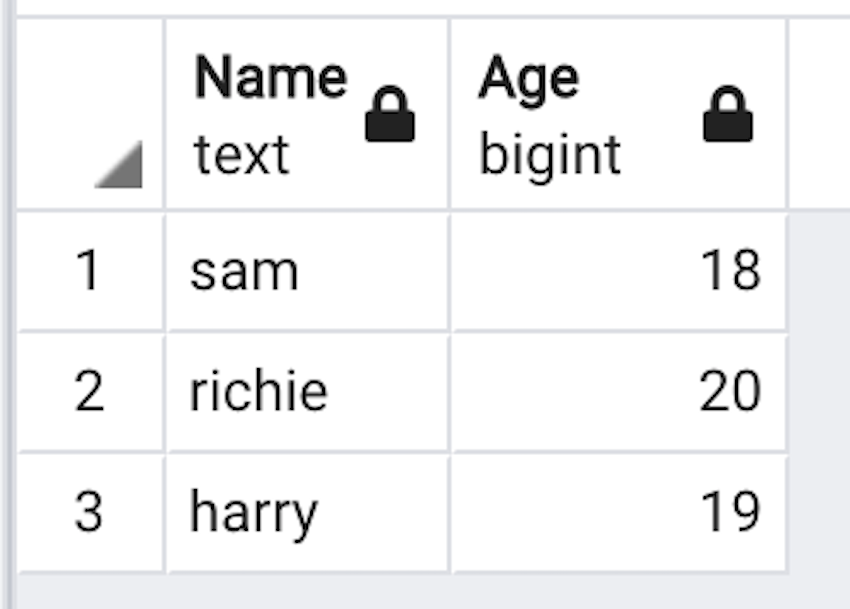
Task: Click the blank grey area beside the rows
Action: point(820,390)
